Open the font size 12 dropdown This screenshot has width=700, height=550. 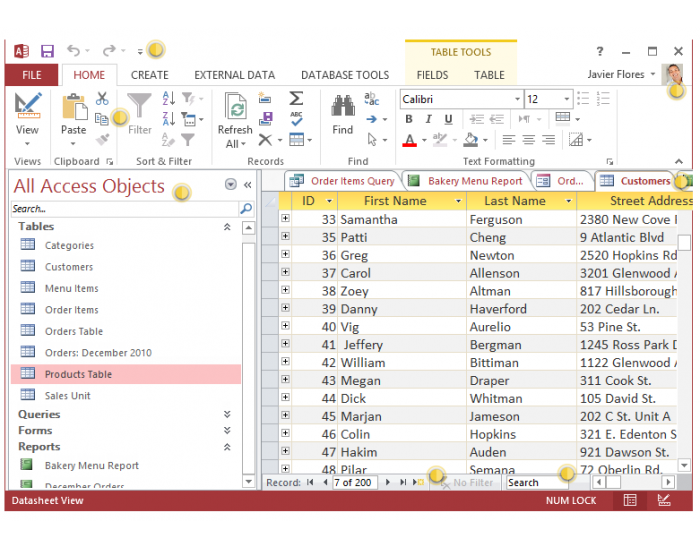(567, 99)
